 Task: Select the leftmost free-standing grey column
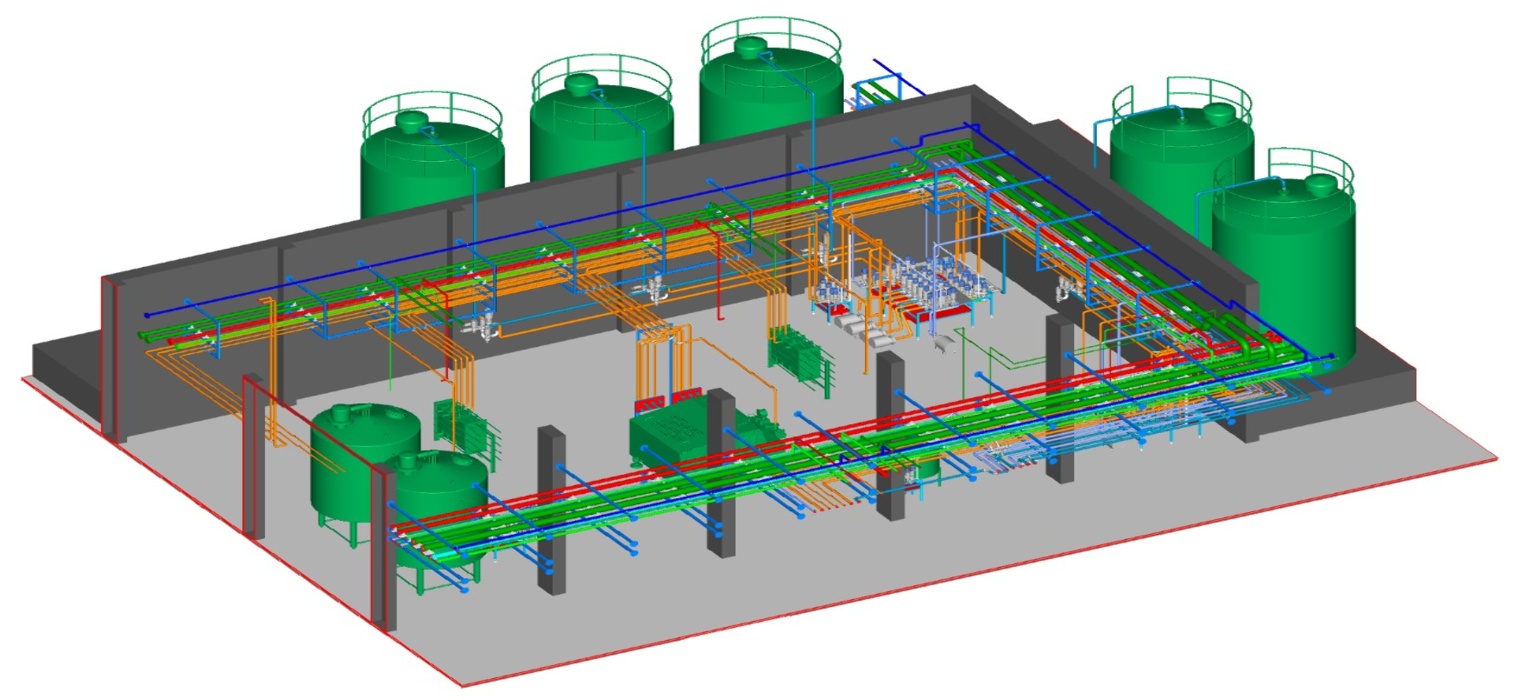pyautogui.click(x=548, y=512)
